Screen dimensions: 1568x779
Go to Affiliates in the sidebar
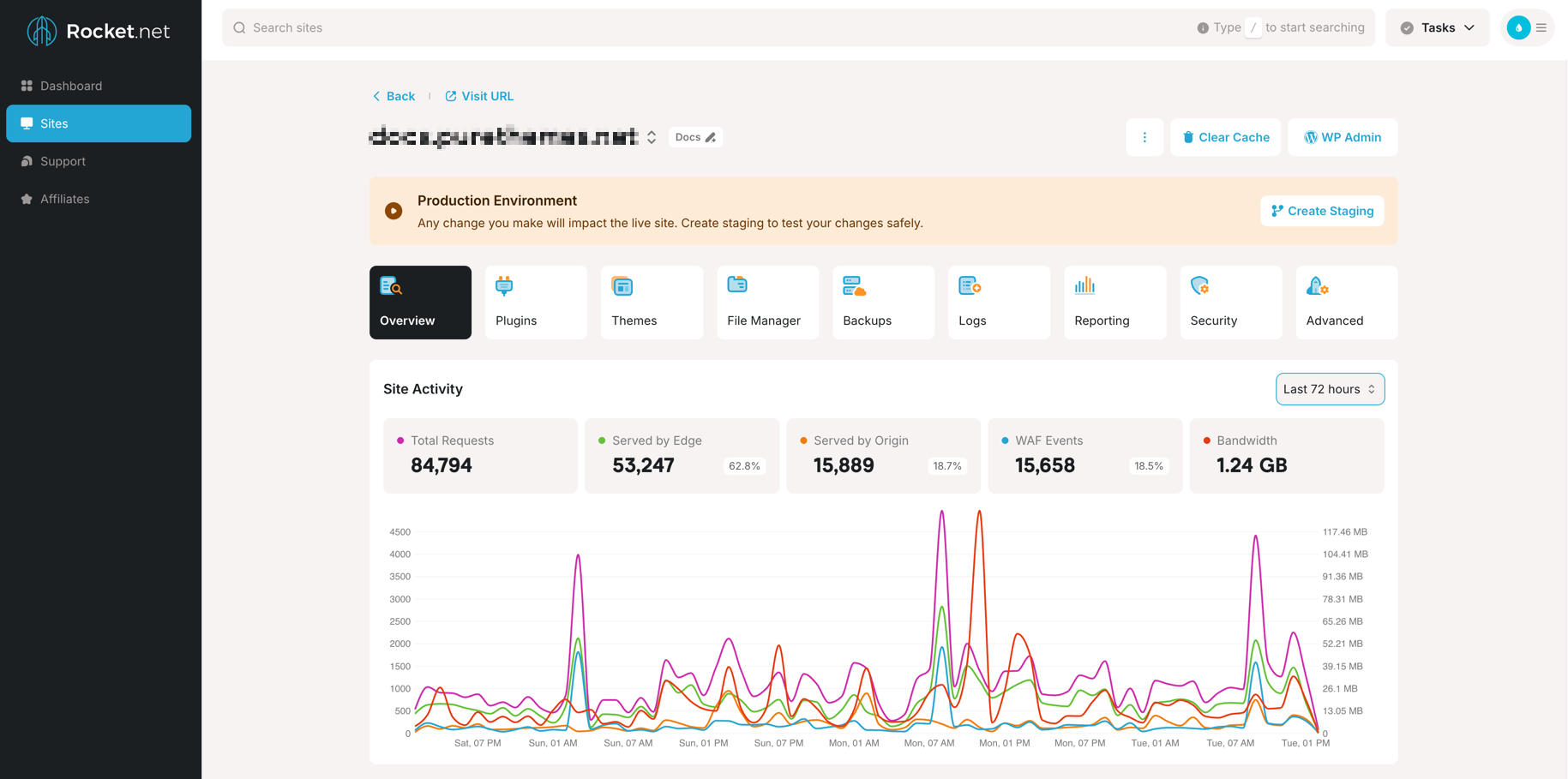point(64,199)
